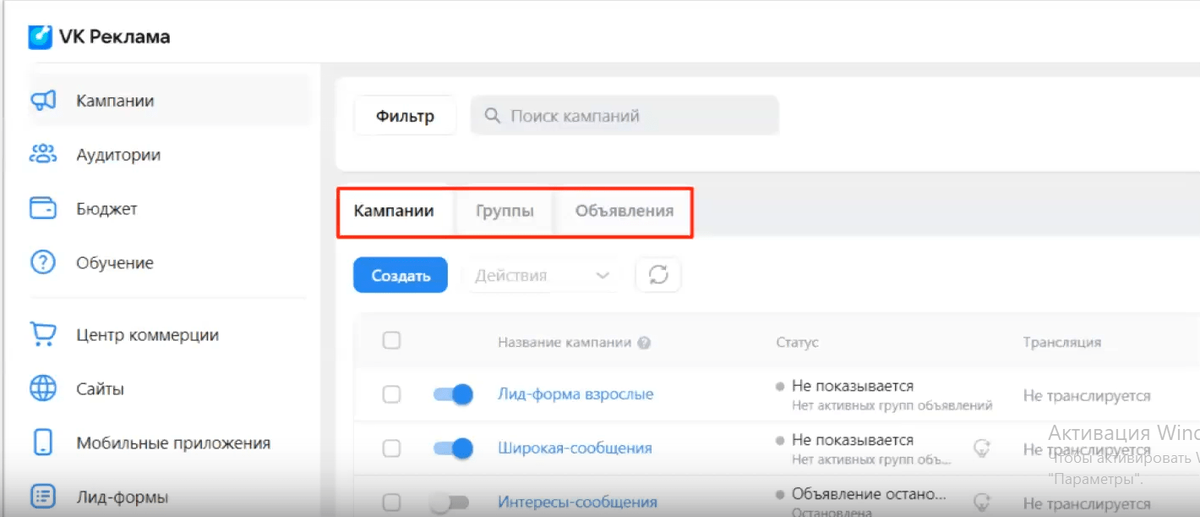Select Обучение in the sidebar menu

pyautogui.click(x=115, y=263)
